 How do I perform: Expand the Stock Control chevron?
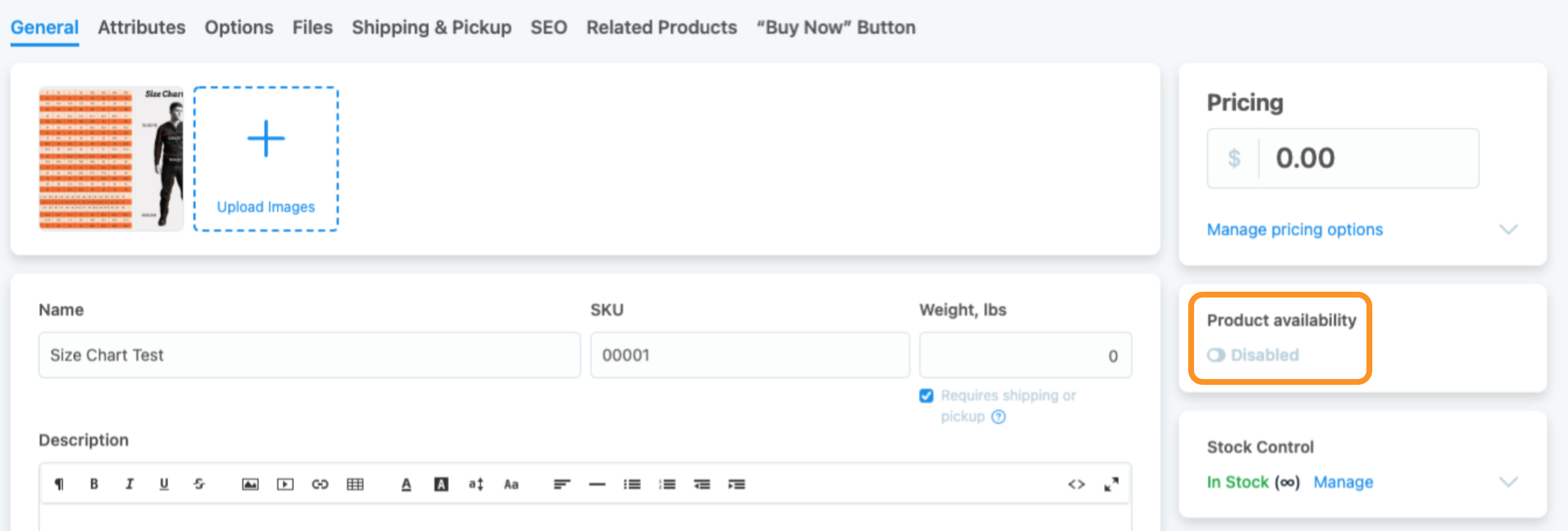[1508, 482]
